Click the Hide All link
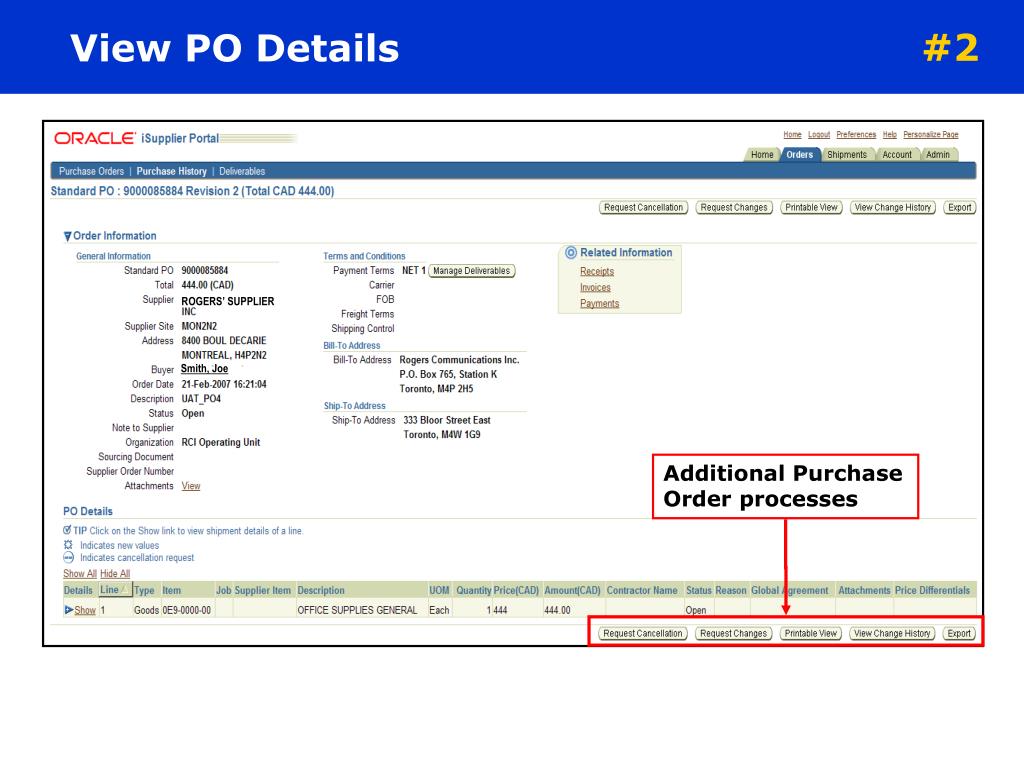Viewport: 1024px width, 768px height. pyautogui.click(x=115, y=573)
